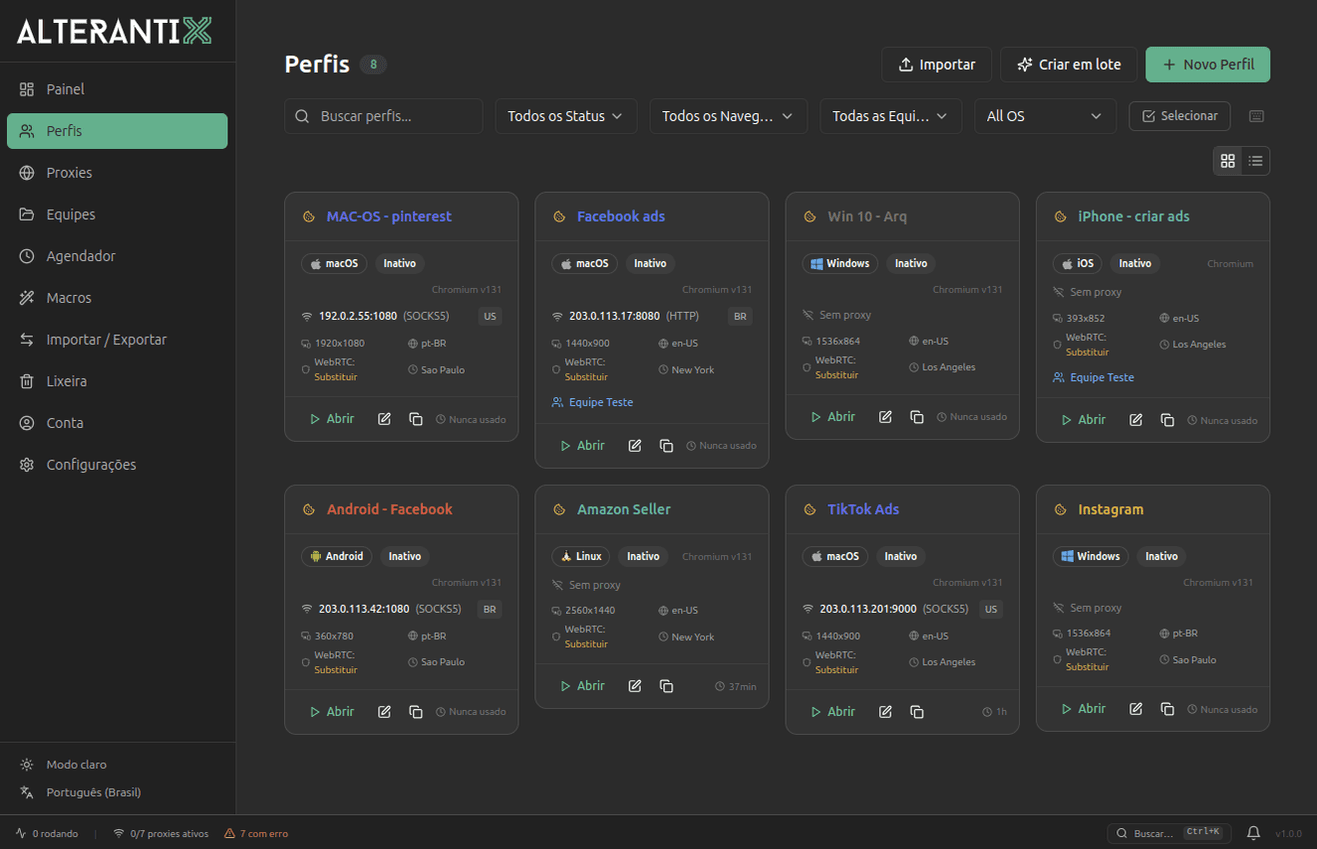The image size is (1317, 849).
Task: Open the Painel sidebar item
Action: 117,89
